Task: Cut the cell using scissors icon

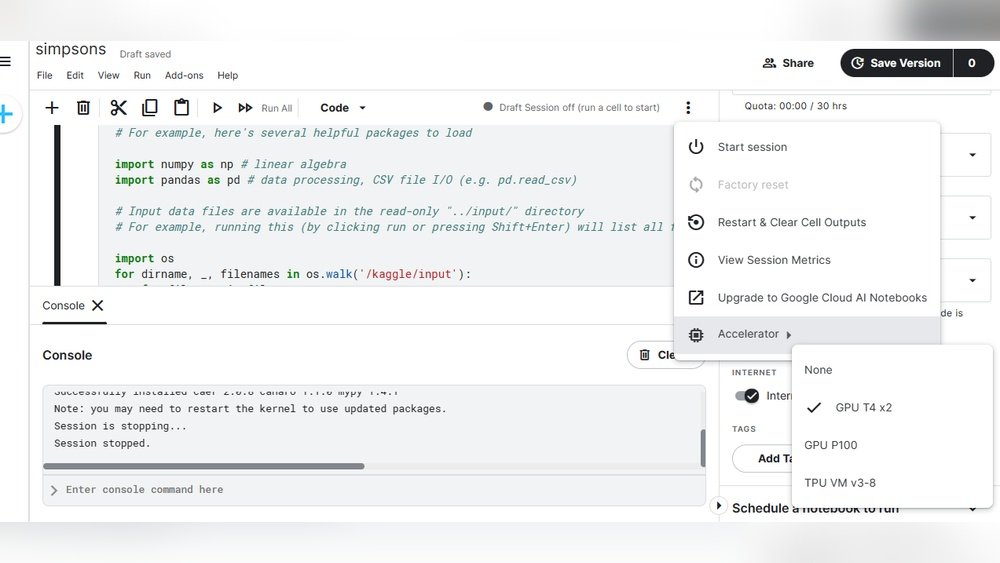Action: [x=118, y=108]
